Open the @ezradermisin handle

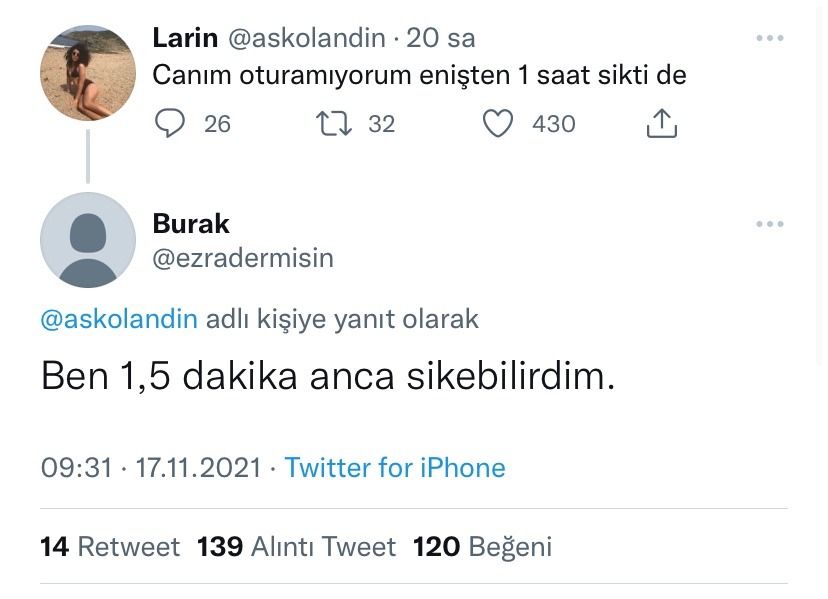pyautogui.click(x=243, y=258)
